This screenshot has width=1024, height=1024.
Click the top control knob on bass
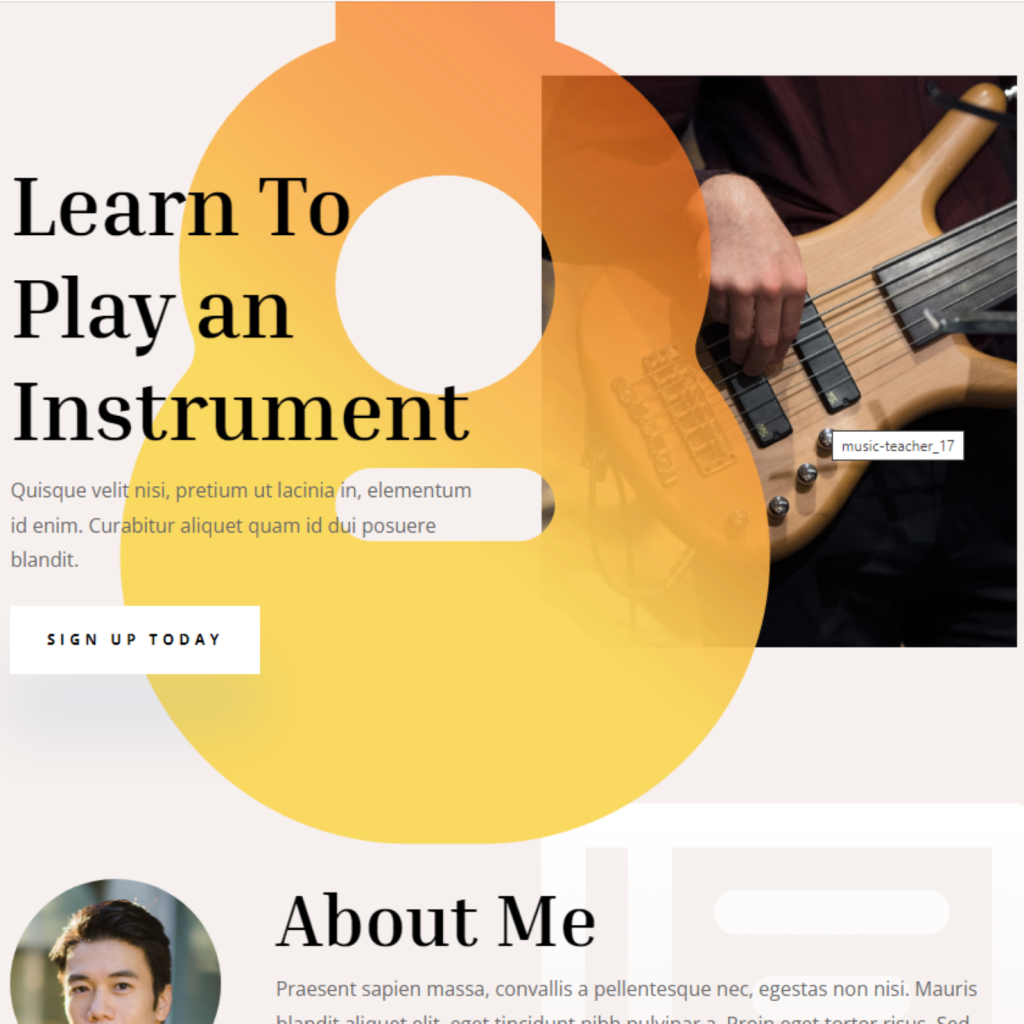[825, 439]
